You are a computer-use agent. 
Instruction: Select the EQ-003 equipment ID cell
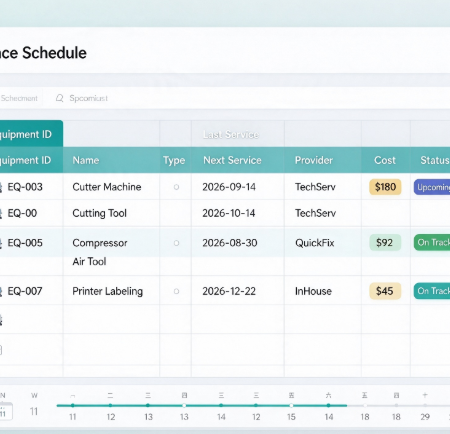(x=25, y=187)
